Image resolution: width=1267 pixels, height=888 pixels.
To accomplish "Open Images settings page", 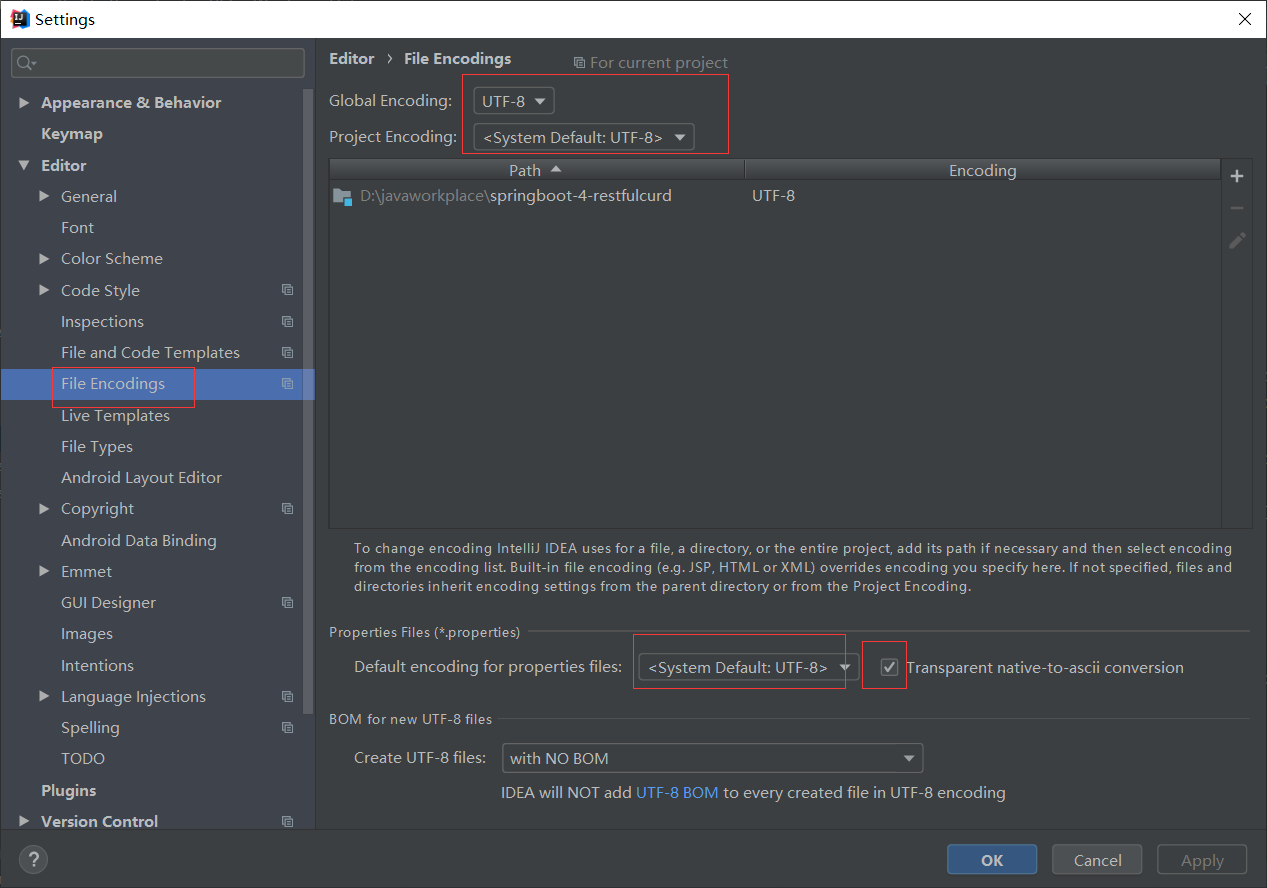I will 87,633.
